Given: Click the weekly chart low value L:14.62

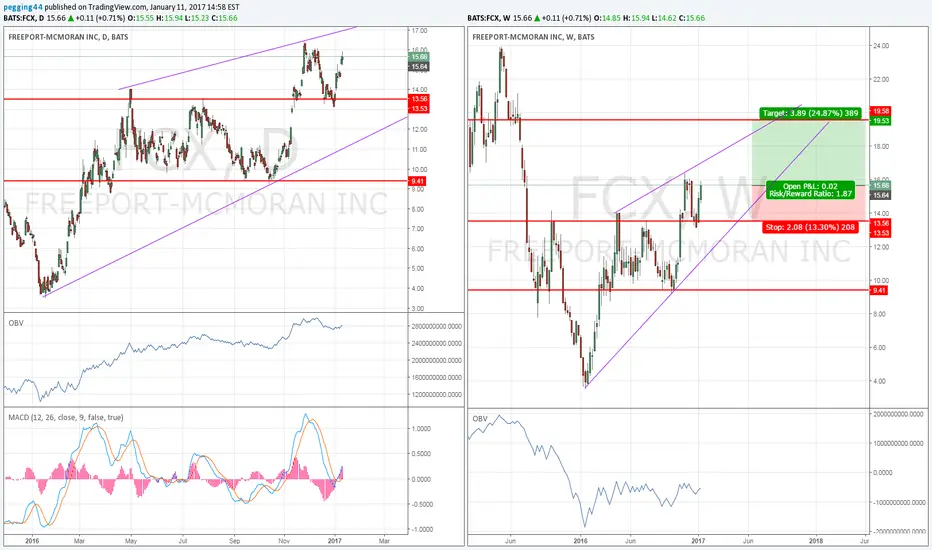Looking at the screenshot, I should tap(666, 18).
